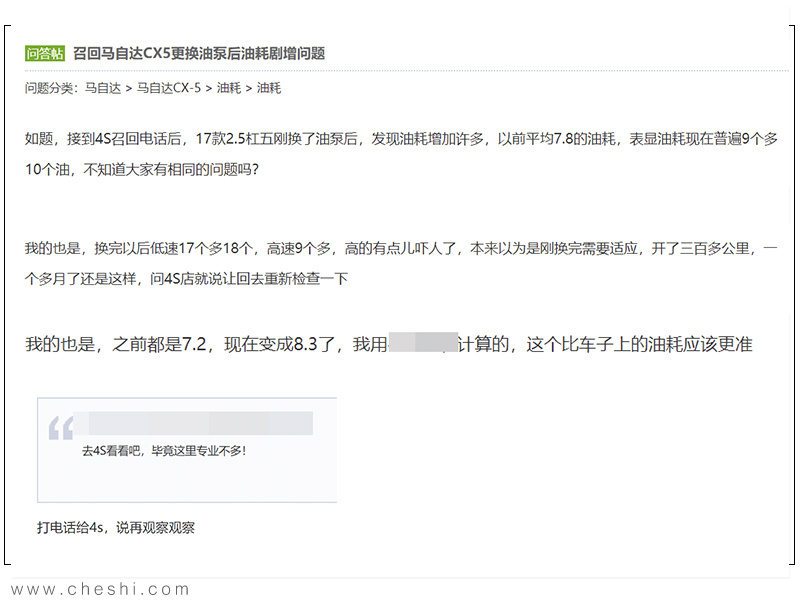Click the label 问题分类:
Screen dimensions: 800x600
click(x=51, y=88)
